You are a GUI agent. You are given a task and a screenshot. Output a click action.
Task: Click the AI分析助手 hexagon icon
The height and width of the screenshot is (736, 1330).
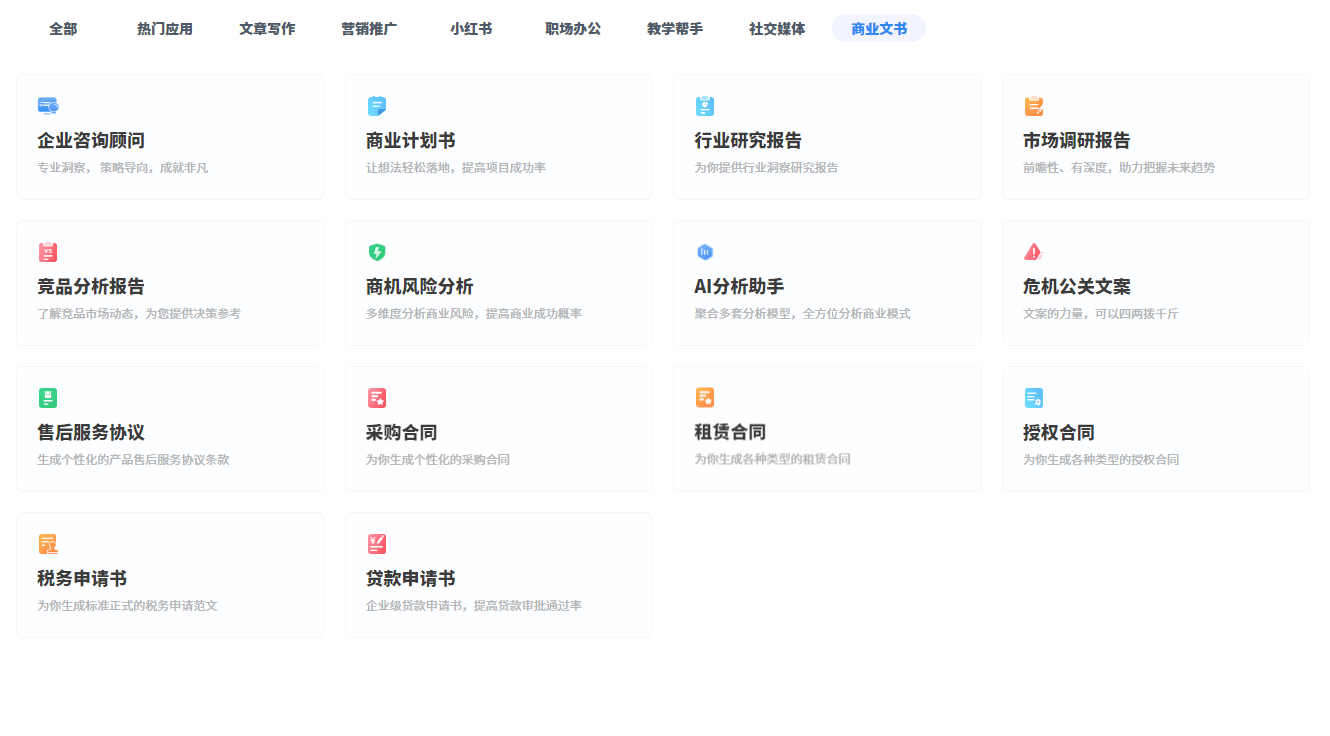tap(705, 252)
